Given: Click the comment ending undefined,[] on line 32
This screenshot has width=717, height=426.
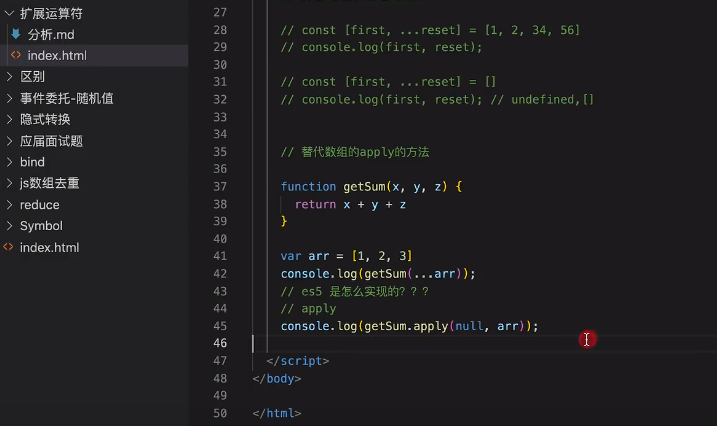Looking at the screenshot, I should (437, 100).
